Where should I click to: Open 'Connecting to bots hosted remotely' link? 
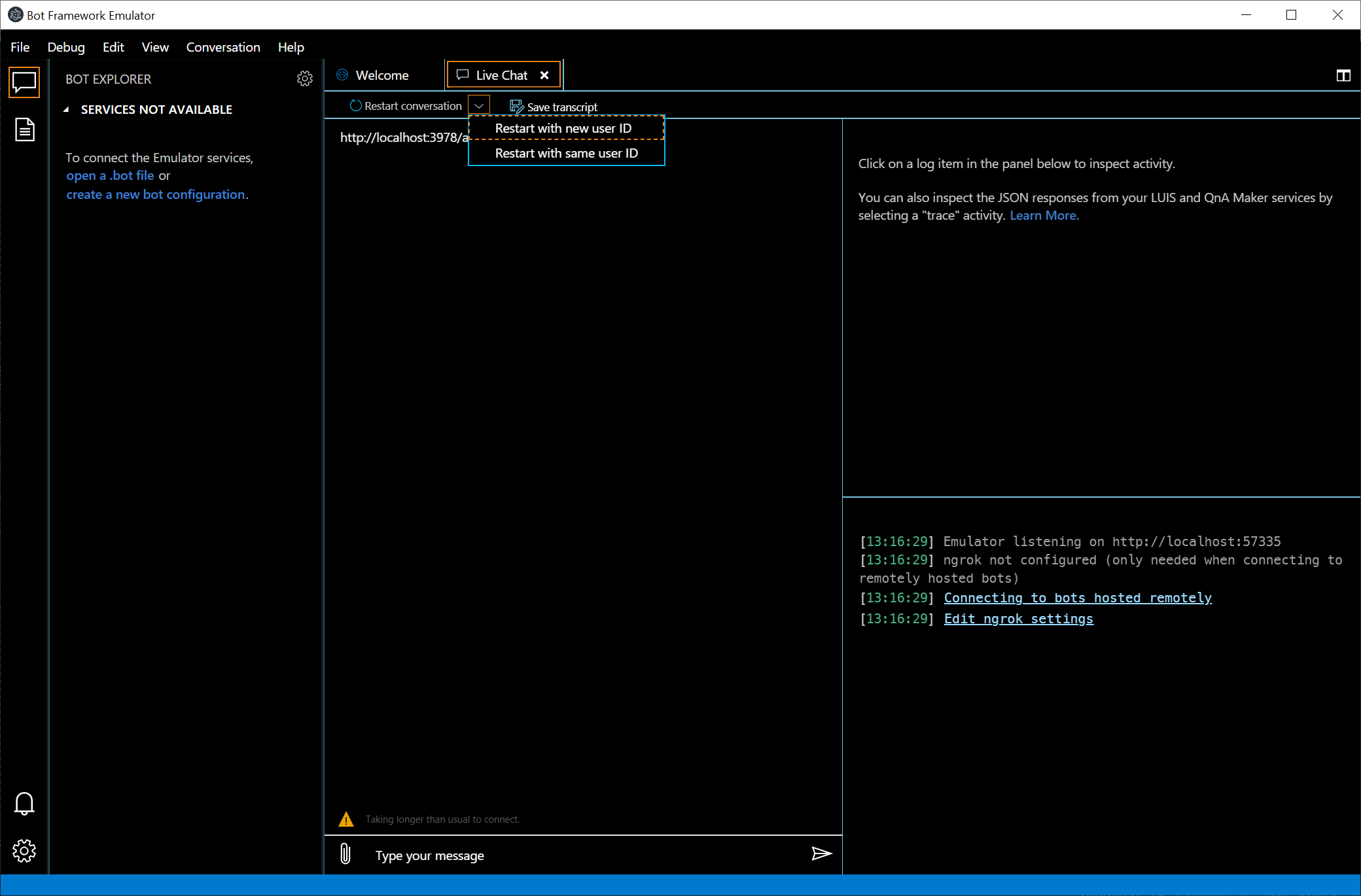pos(1078,598)
